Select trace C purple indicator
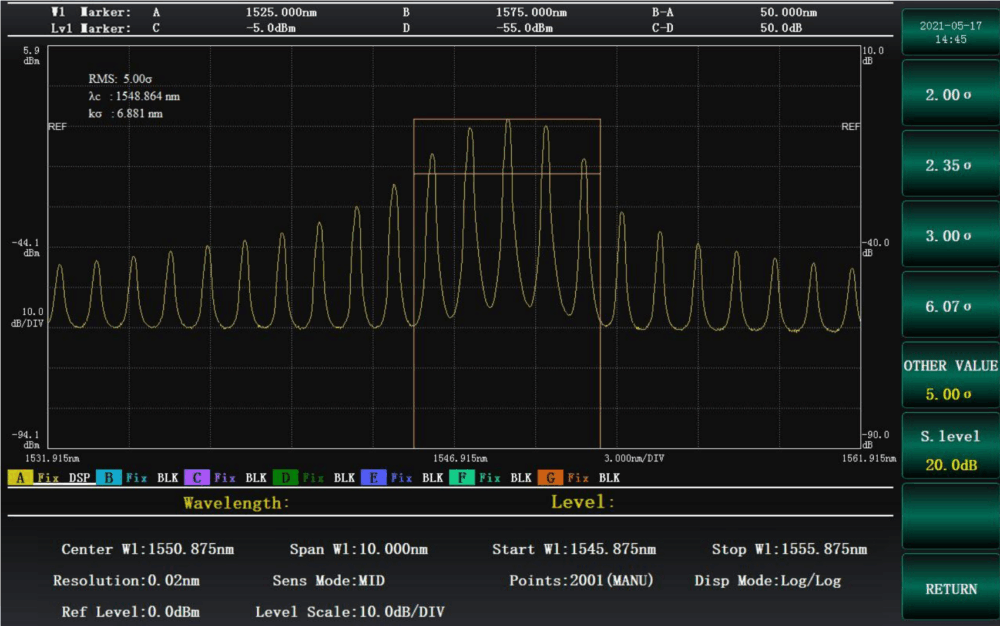 click(x=196, y=478)
